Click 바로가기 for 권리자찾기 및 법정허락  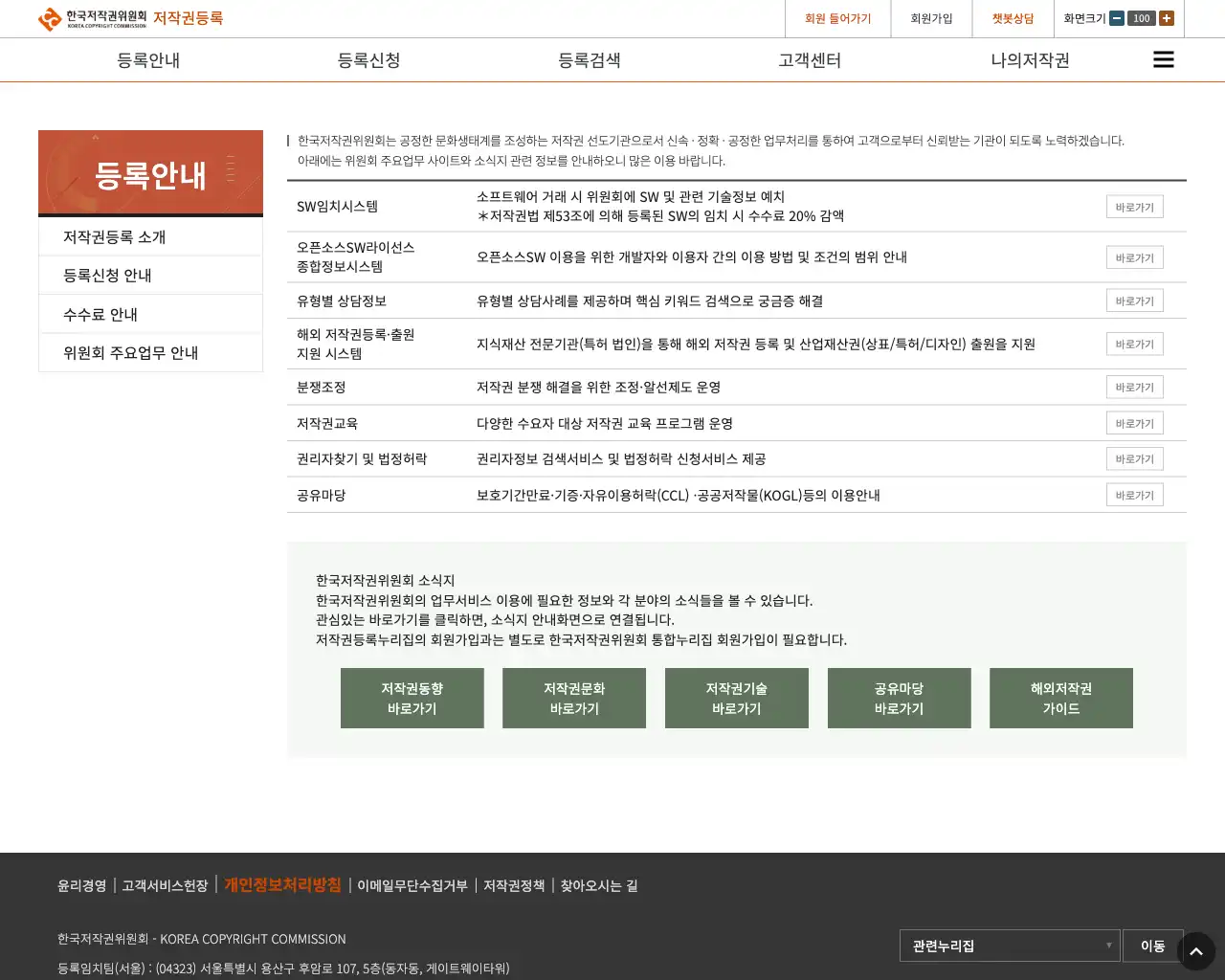1134,458
